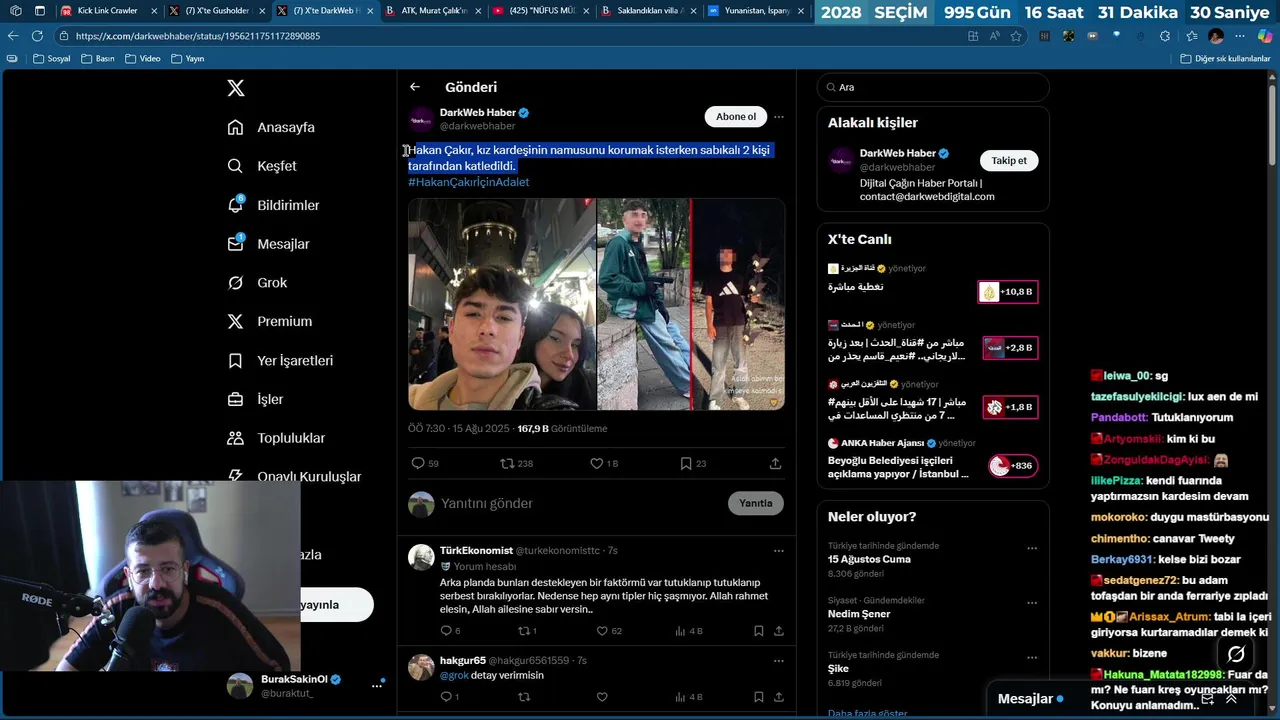Open options for Şike trend
1280x720 pixels.
coord(1032,658)
